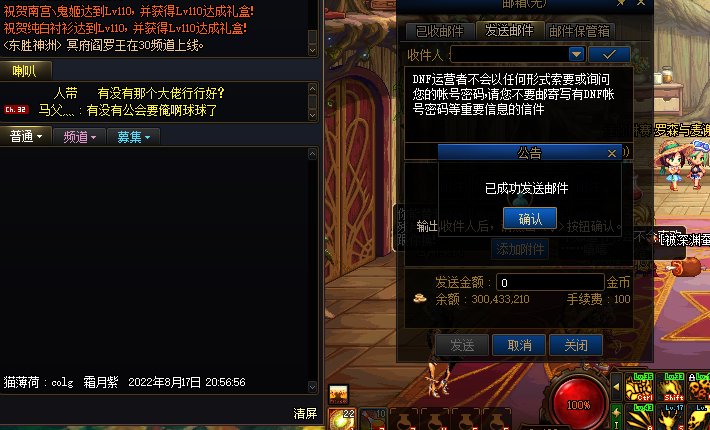Click the Lv.35 Ctrl skill icon
710x430 pixels.
point(639,387)
